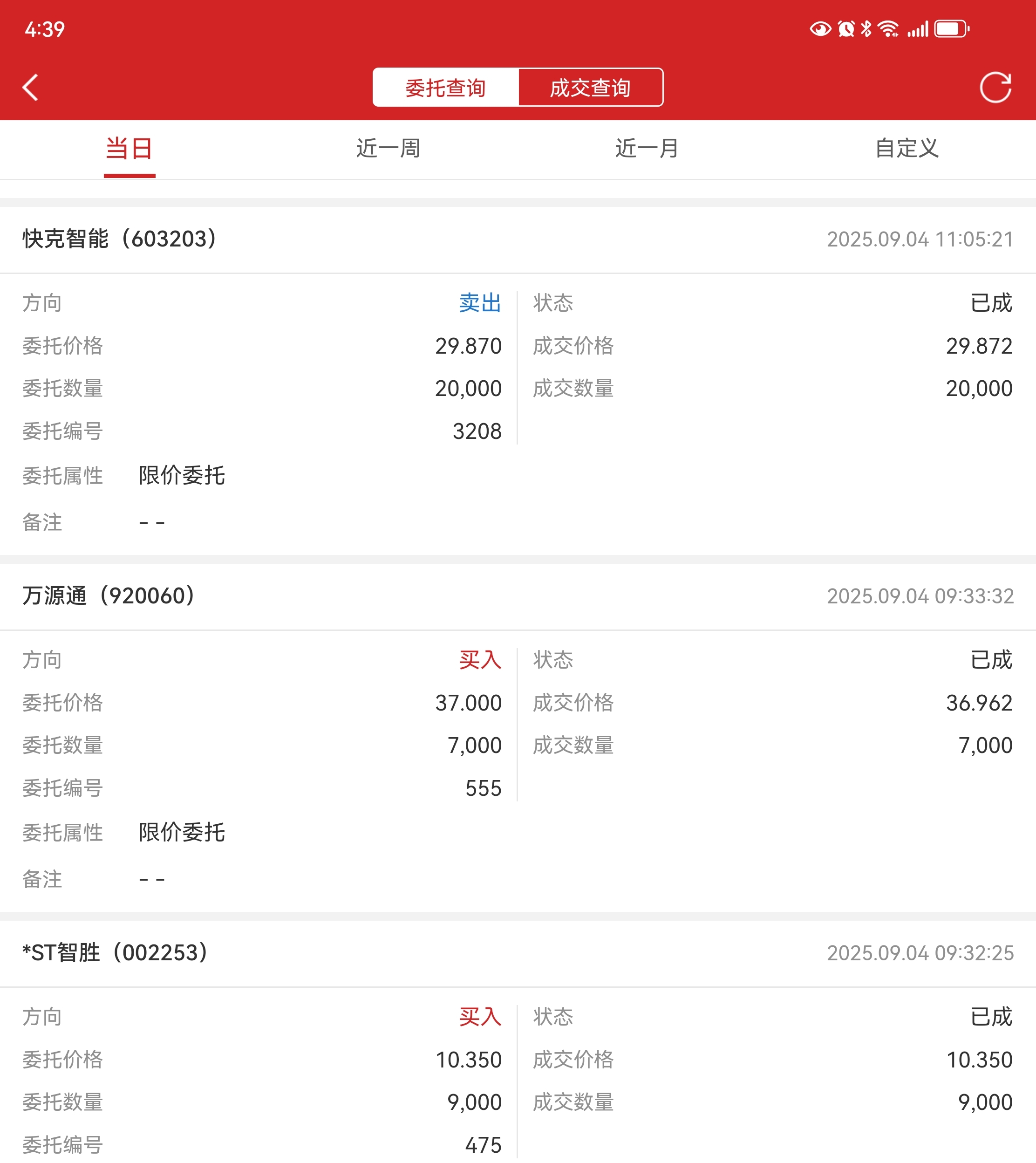Tap the eye-protection status icon
Viewport: 1036px width, 1163px height.
(x=820, y=28)
